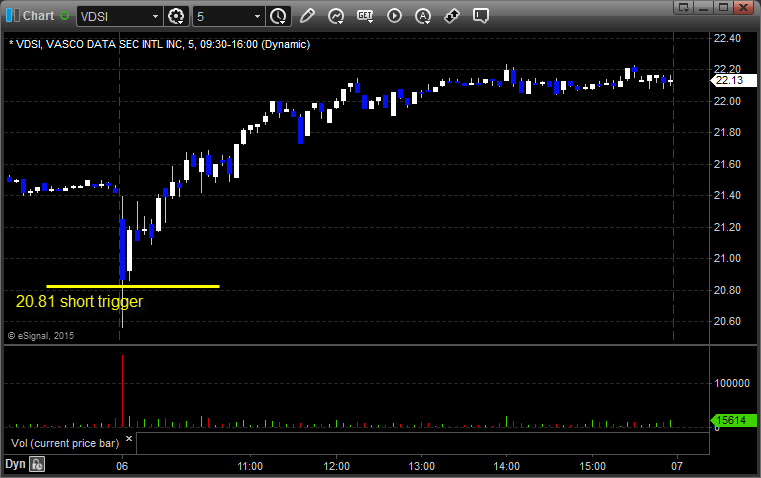761x478 pixels.
Task: Open the studies chart-line menu
Action: pos(336,16)
